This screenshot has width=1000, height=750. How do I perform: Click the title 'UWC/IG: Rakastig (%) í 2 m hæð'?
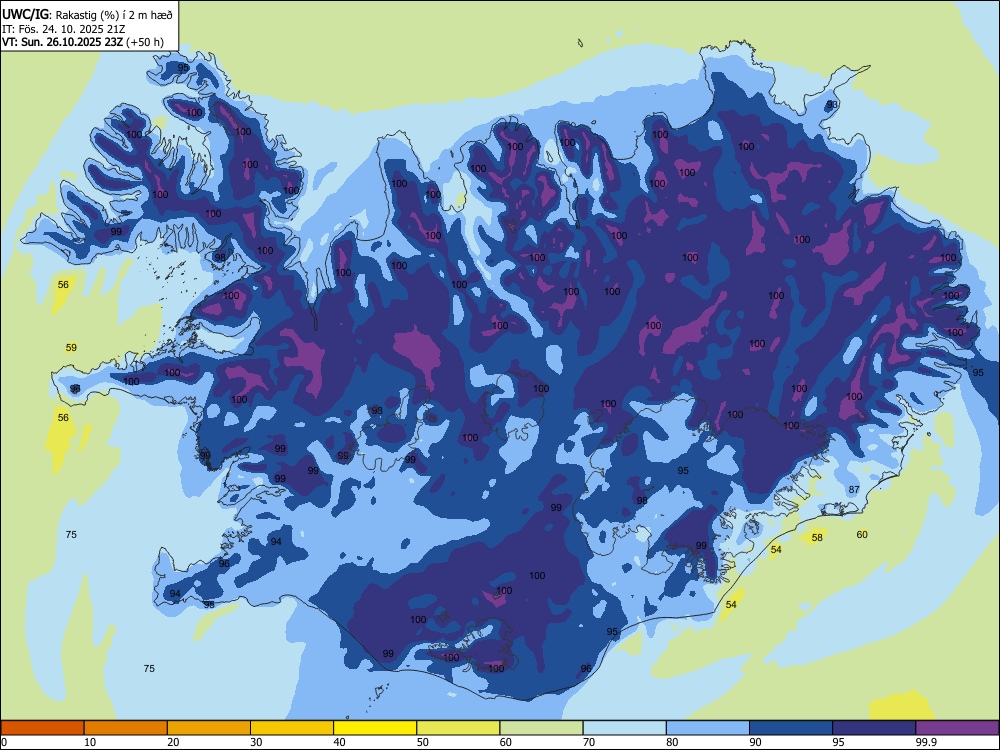(87, 14)
